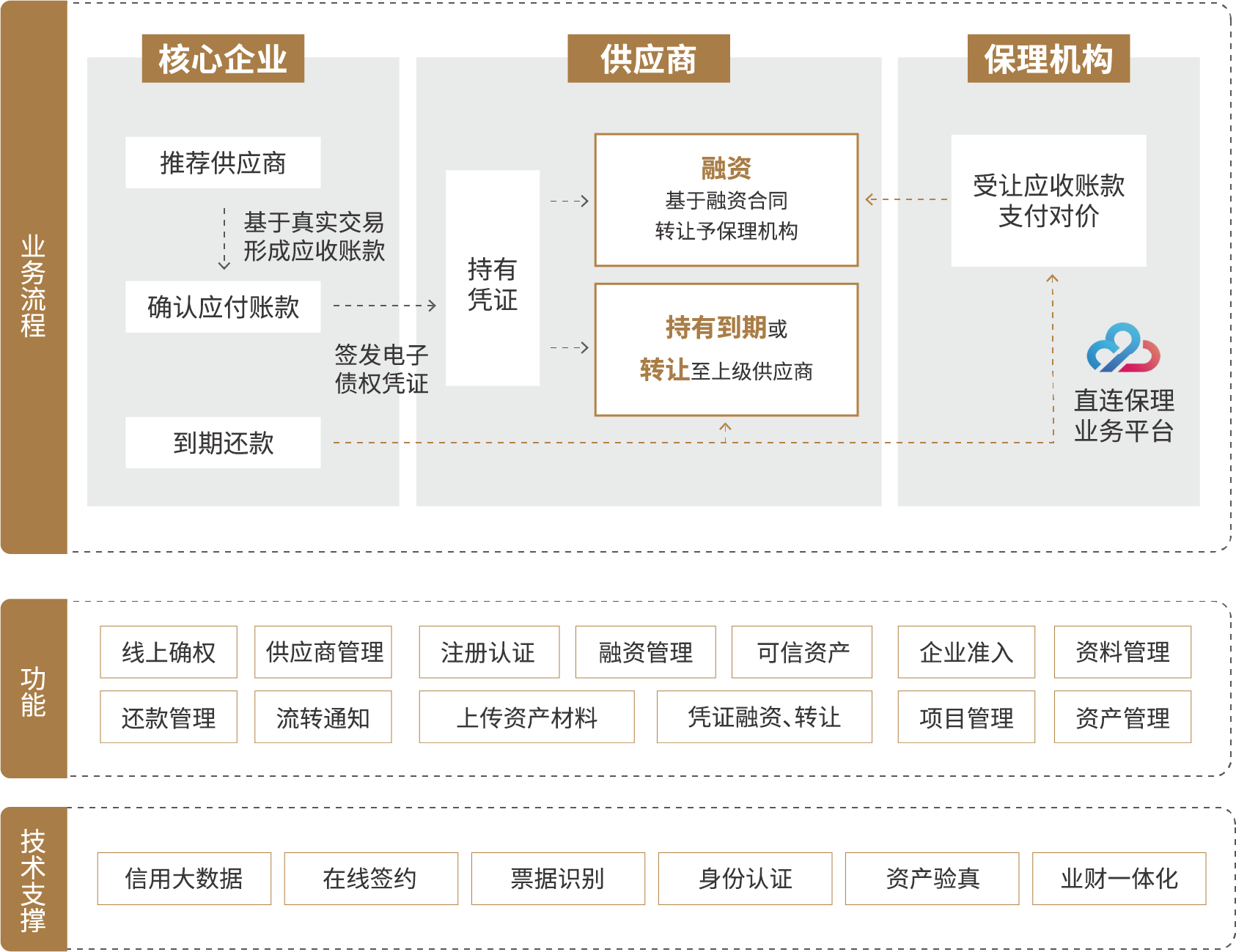Open the 业财一体化 technology box
Screen dimensions: 1236x952
(x=1119, y=879)
